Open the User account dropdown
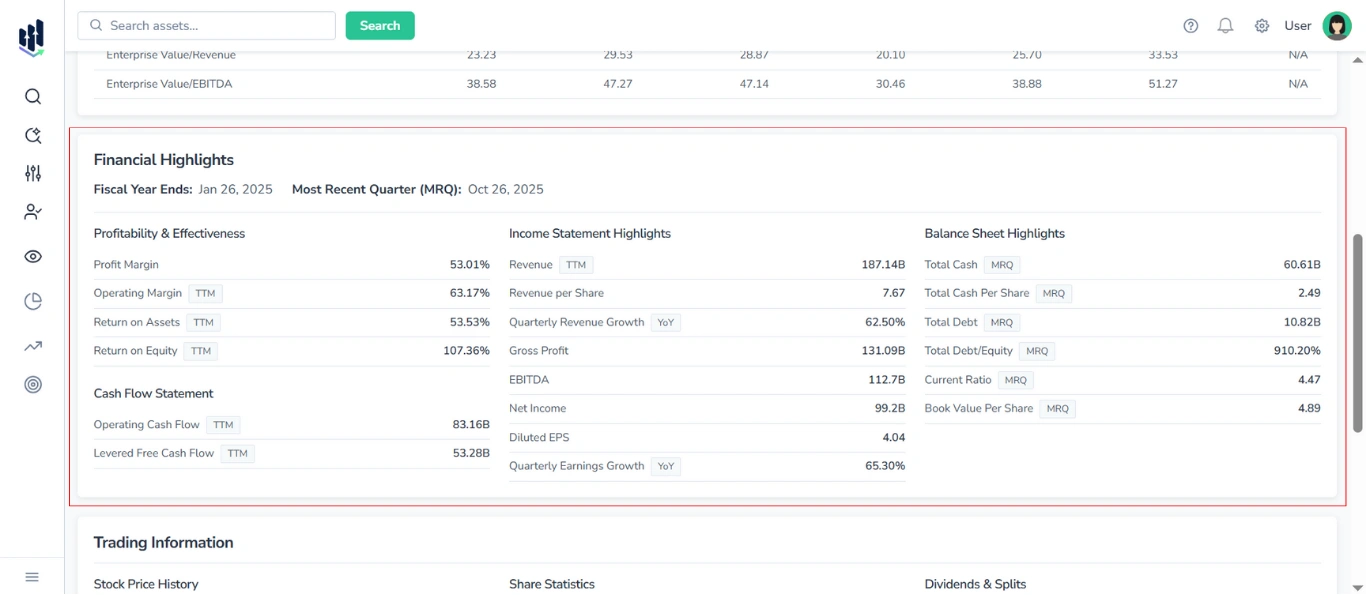Viewport: 1366px width, 595px height. click(x=1297, y=25)
